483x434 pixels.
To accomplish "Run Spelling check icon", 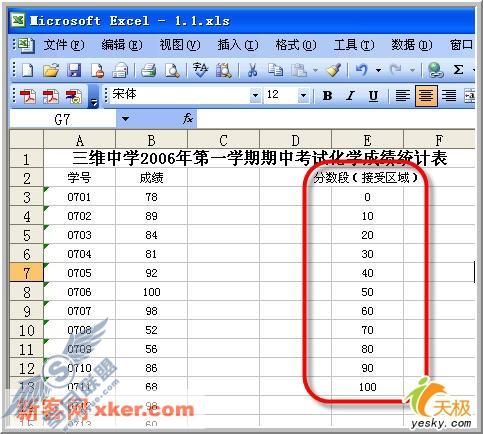I will (200, 70).
